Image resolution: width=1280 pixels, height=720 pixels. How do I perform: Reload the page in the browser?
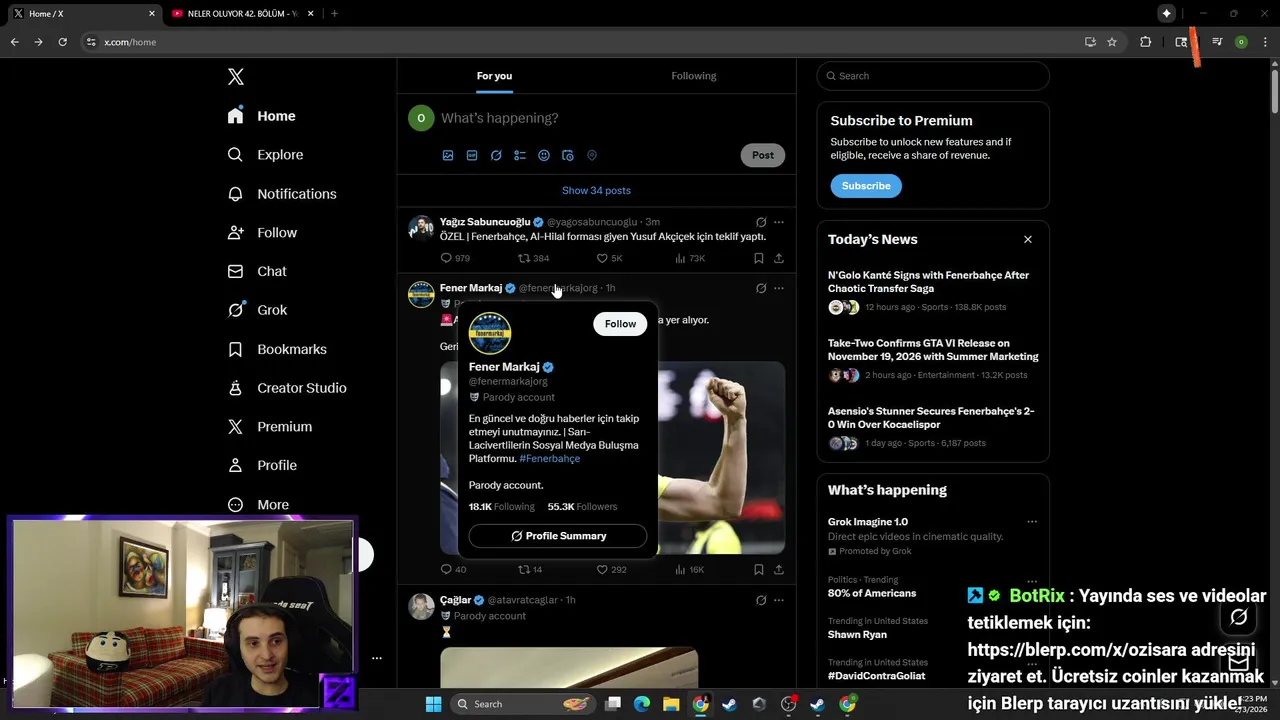(x=62, y=42)
